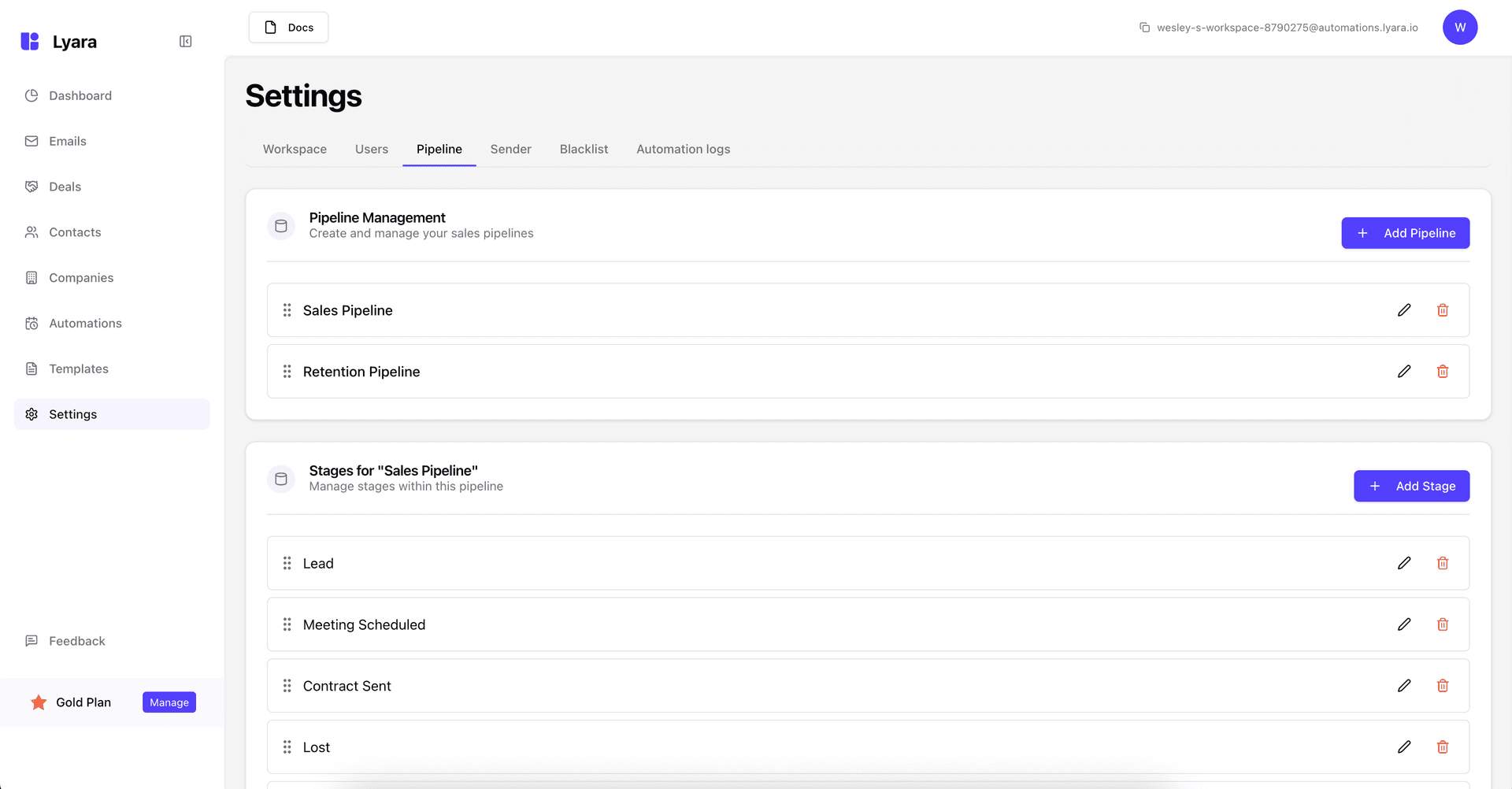Collapse the sidebar panel icon
The height and width of the screenshot is (789, 1512).
coord(186,42)
